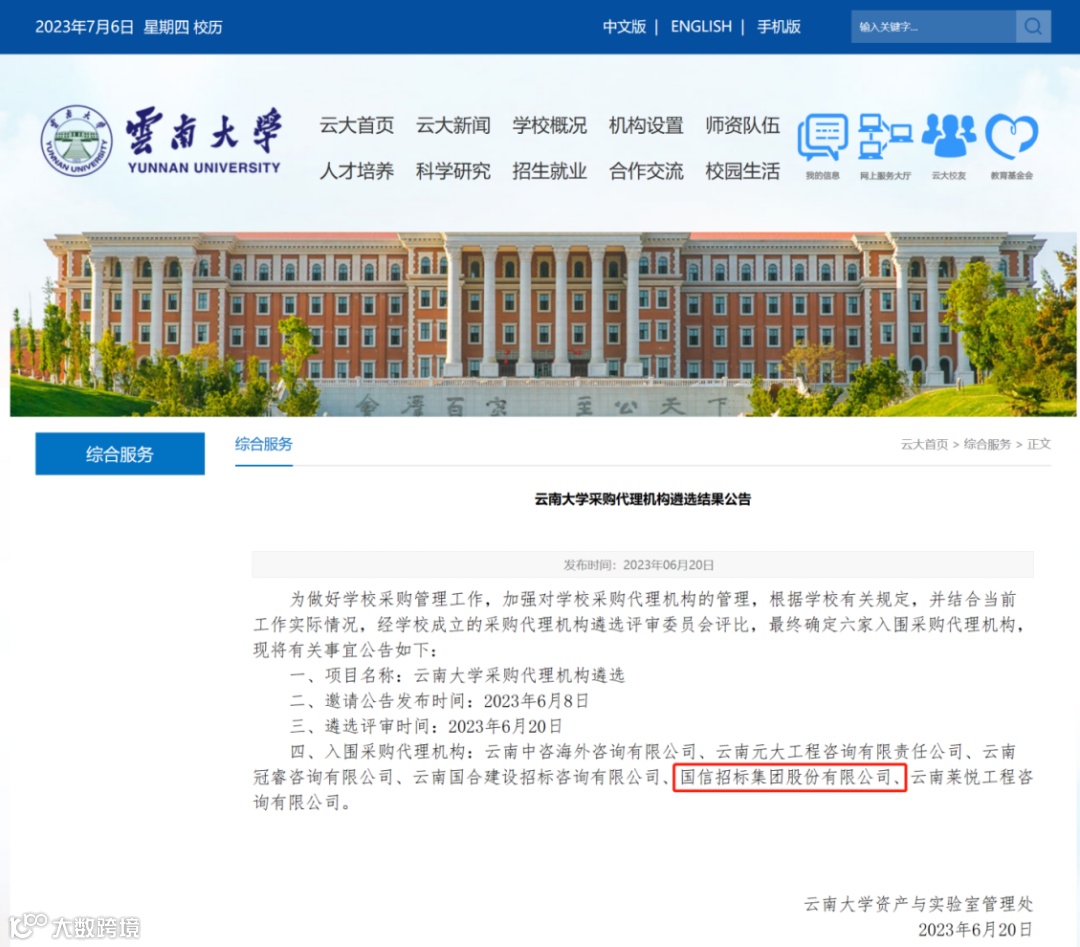Click 云大首页 in the breadcrumb
The image size is (1080, 947).
924,444
